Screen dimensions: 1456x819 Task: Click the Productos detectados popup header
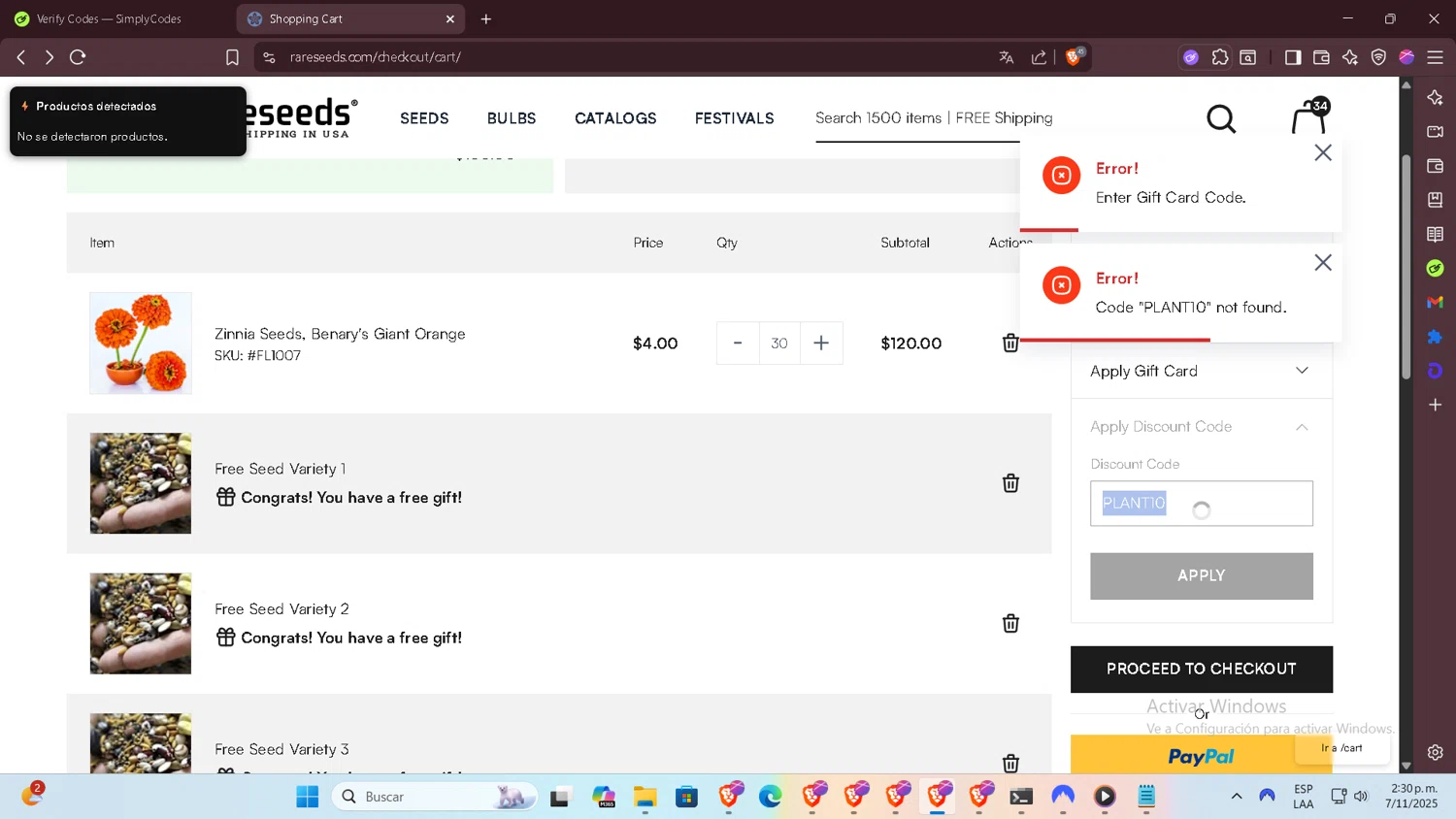tap(96, 106)
